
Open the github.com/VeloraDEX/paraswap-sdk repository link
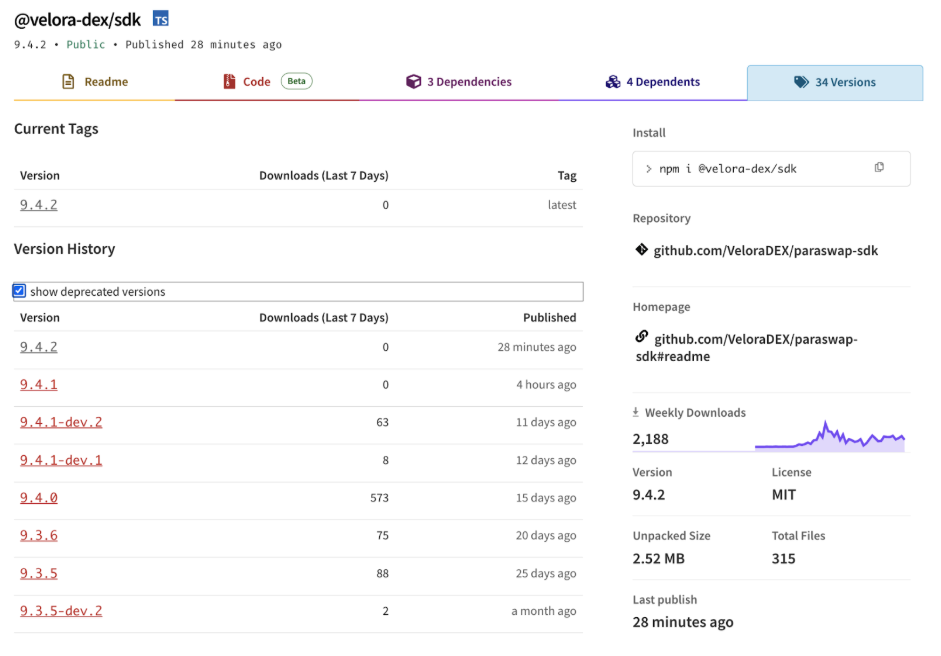(765, 251)
